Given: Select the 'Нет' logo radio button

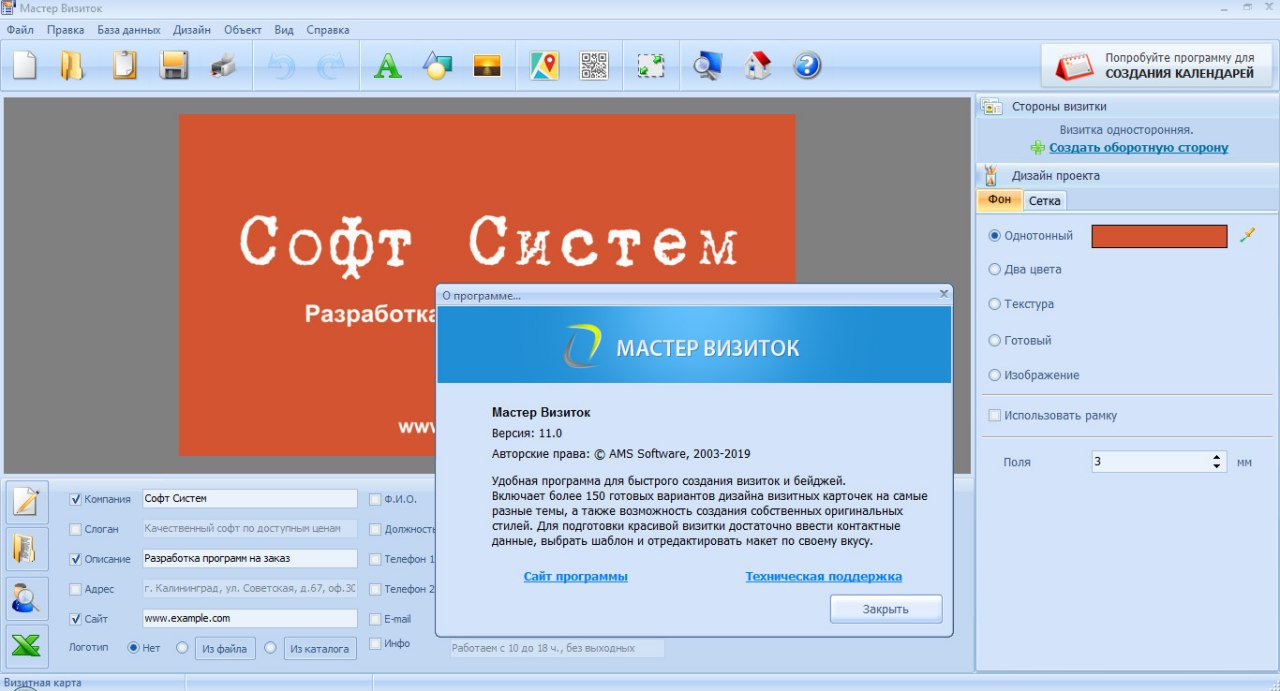Looking at the screenshot, I should (x=134, y=648).
